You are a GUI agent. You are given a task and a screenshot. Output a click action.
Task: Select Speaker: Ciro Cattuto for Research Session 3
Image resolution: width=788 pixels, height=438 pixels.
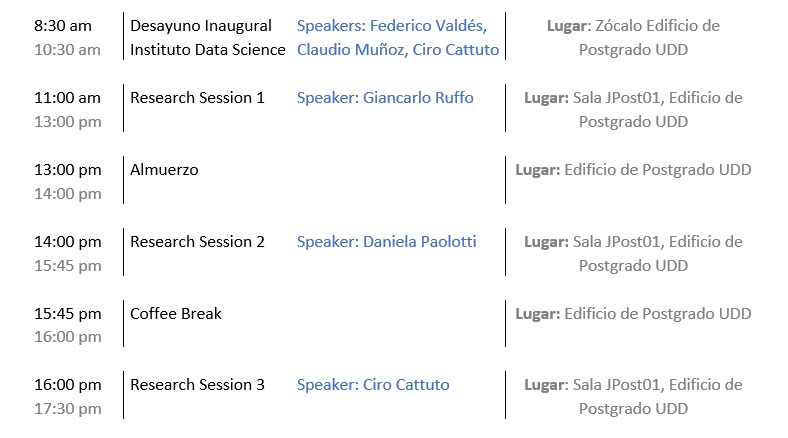pos(373,385)
